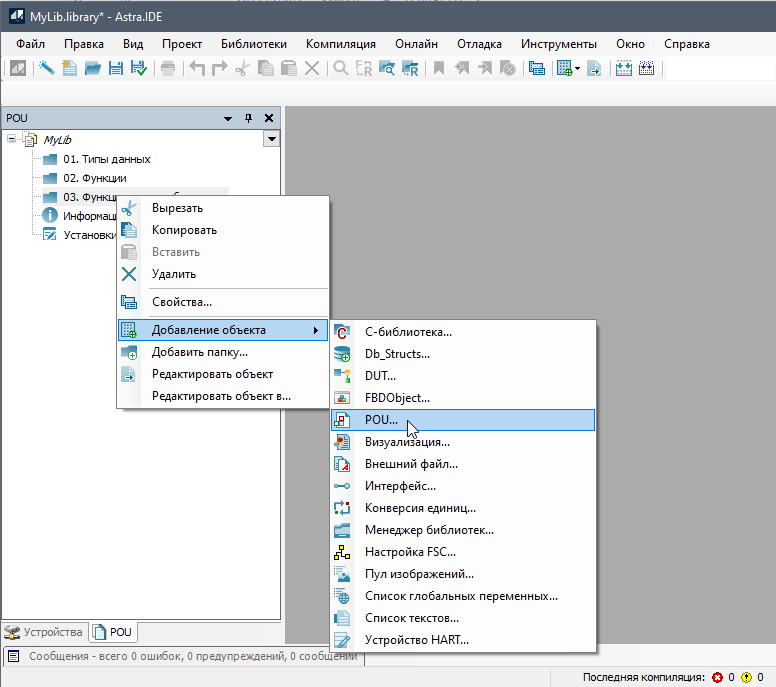This screenshot has width=776, height=687.
Task: Click Добавить папку... in context menu
Action: 199,352
